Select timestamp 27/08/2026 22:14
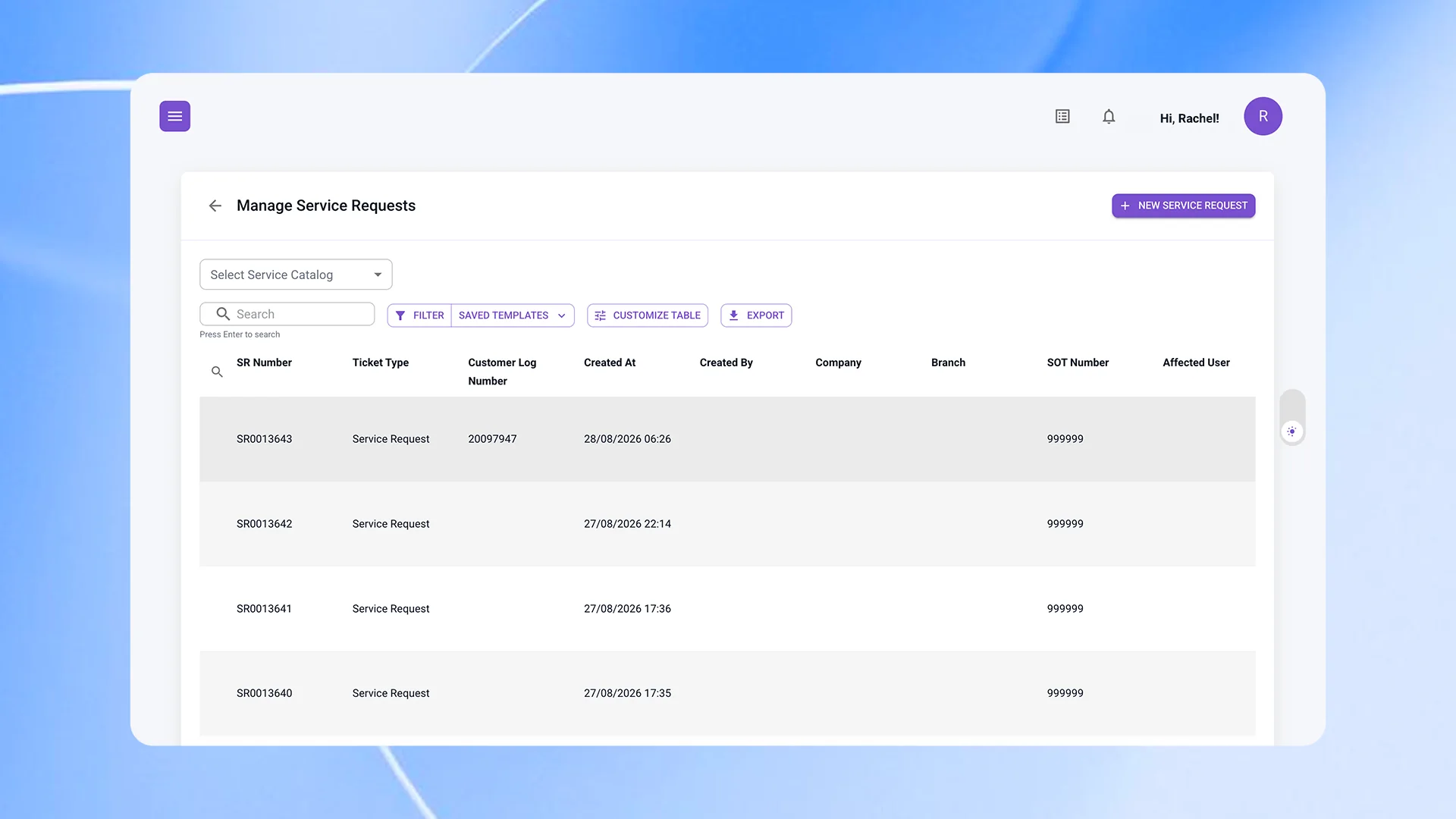 [627, 524]
